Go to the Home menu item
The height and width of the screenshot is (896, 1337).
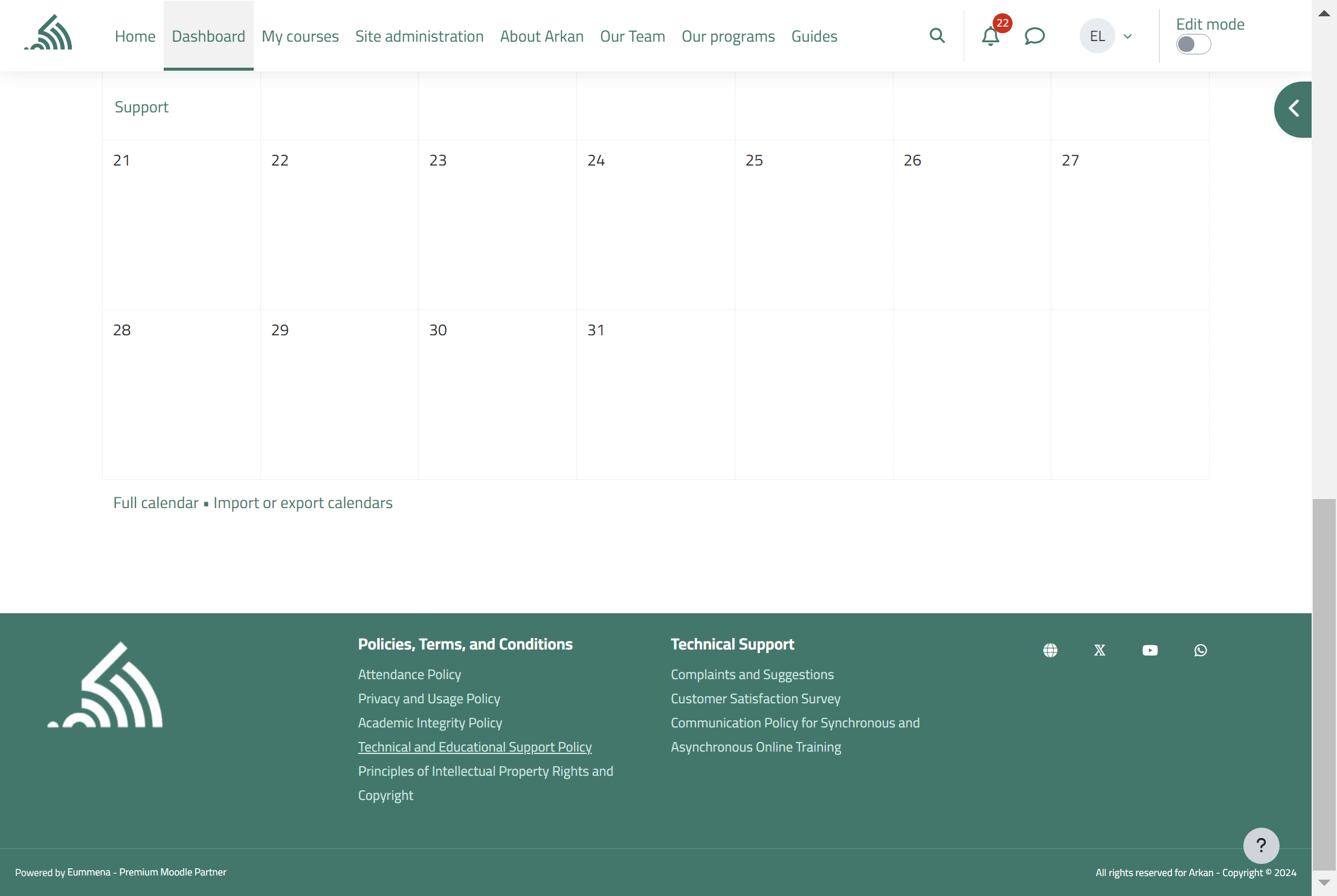pos(135,36)
